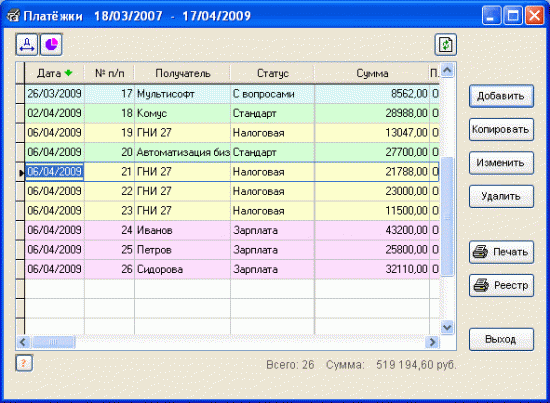Click the sum 13047,00 cell
The height and width of the screenshot is (403, 550).
pyautogui.click(x=372, y=133)
